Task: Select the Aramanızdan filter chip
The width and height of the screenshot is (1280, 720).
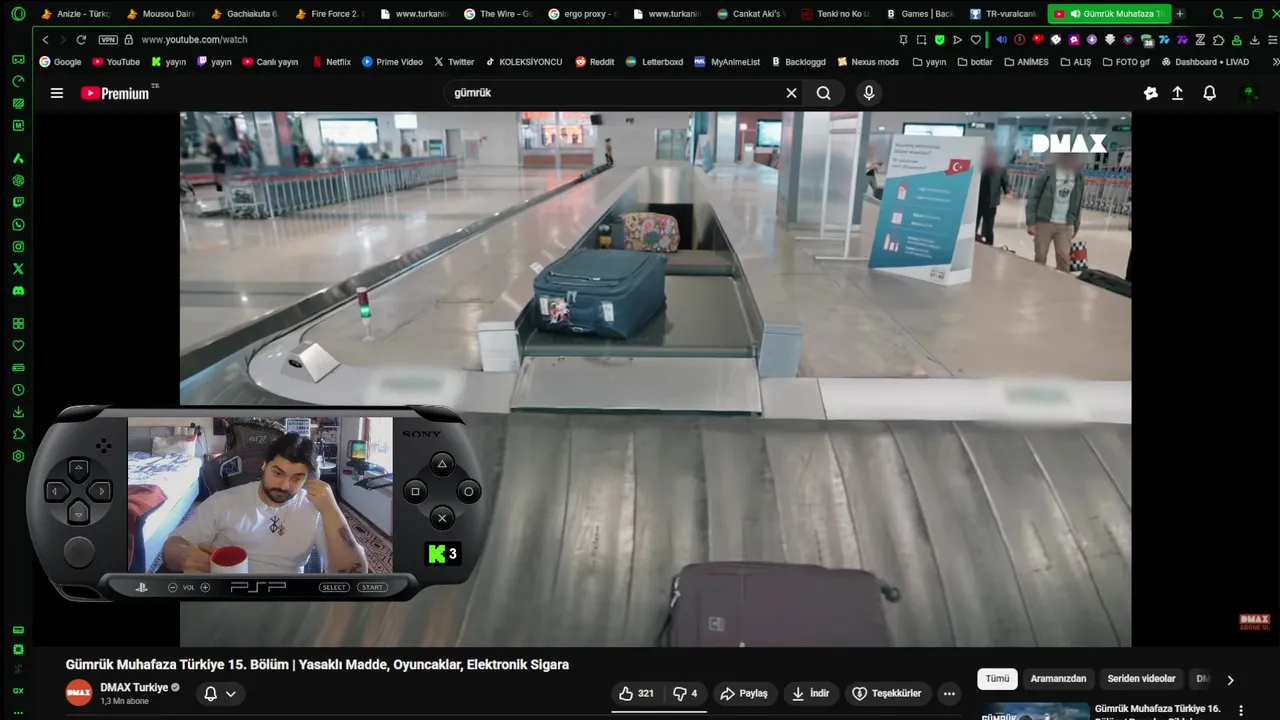Action: coord(1058,679)
